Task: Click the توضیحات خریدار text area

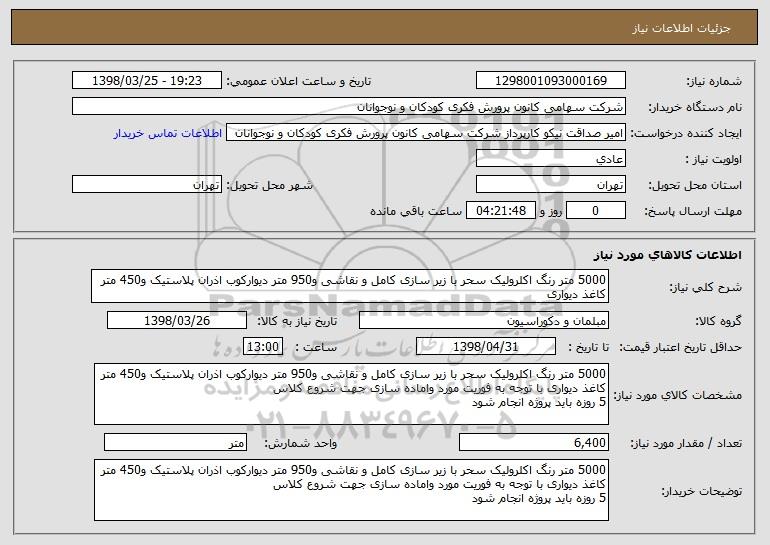Action: (x=351, y=490)
